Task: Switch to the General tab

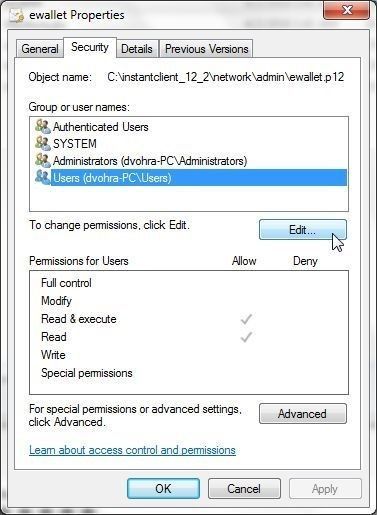Action: tap(40, 49)
